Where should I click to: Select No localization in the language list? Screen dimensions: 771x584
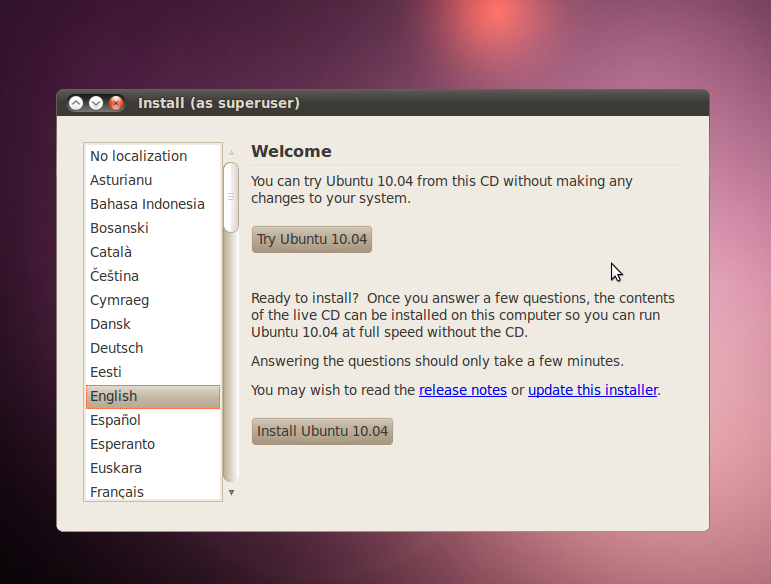(153, 156)
